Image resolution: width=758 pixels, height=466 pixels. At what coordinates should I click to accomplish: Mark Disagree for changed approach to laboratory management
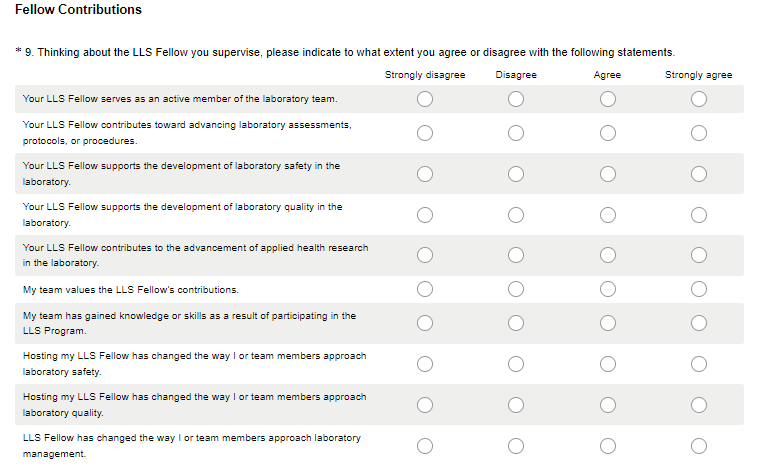tap(516, 445)
